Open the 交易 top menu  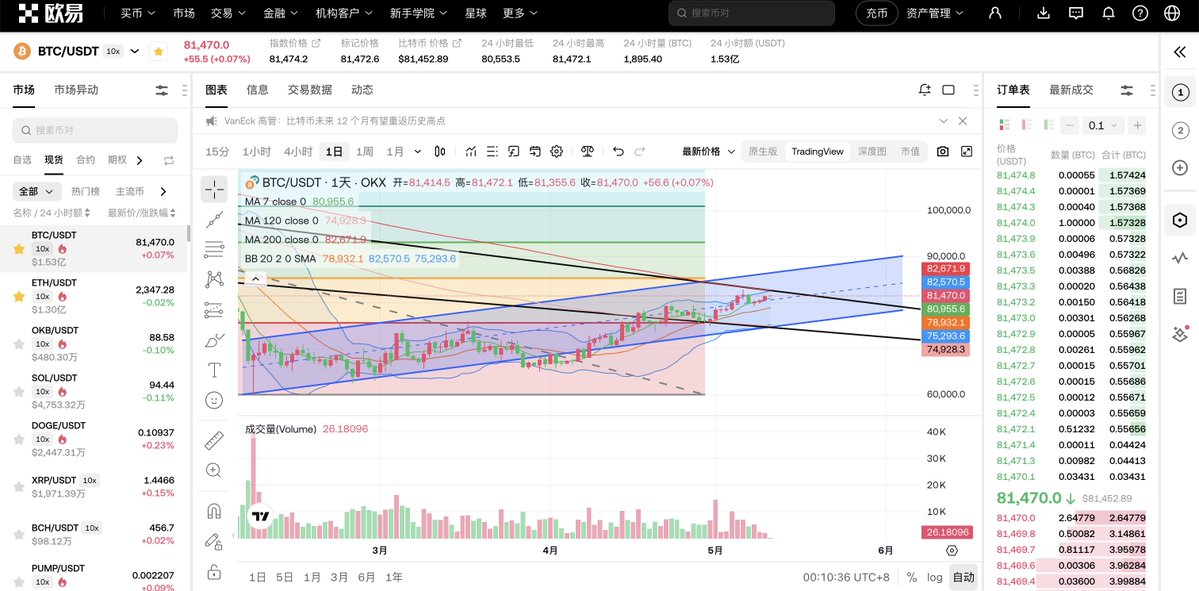[228, 13]
